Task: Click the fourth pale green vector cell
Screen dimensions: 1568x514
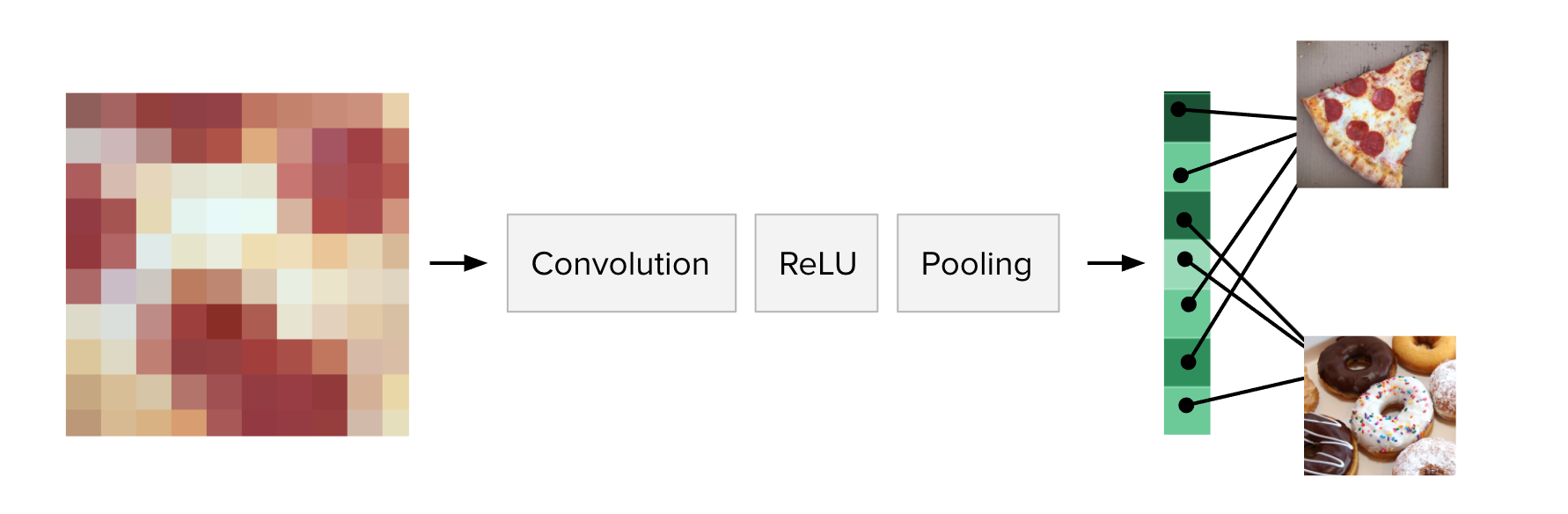Action: pyautogui.click(x=1187, y=265)
